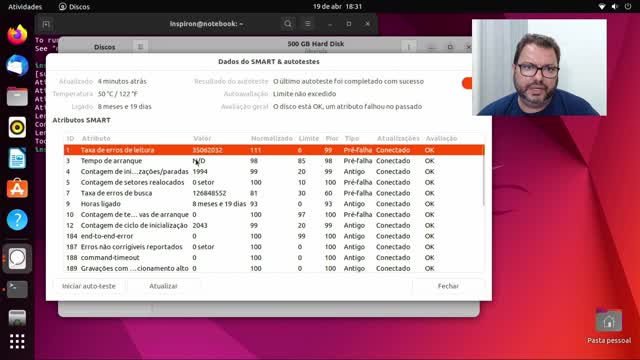Screen dimensions: 640x360
Task: Toggle the SMART enabled switch
Action: [467, 83]
